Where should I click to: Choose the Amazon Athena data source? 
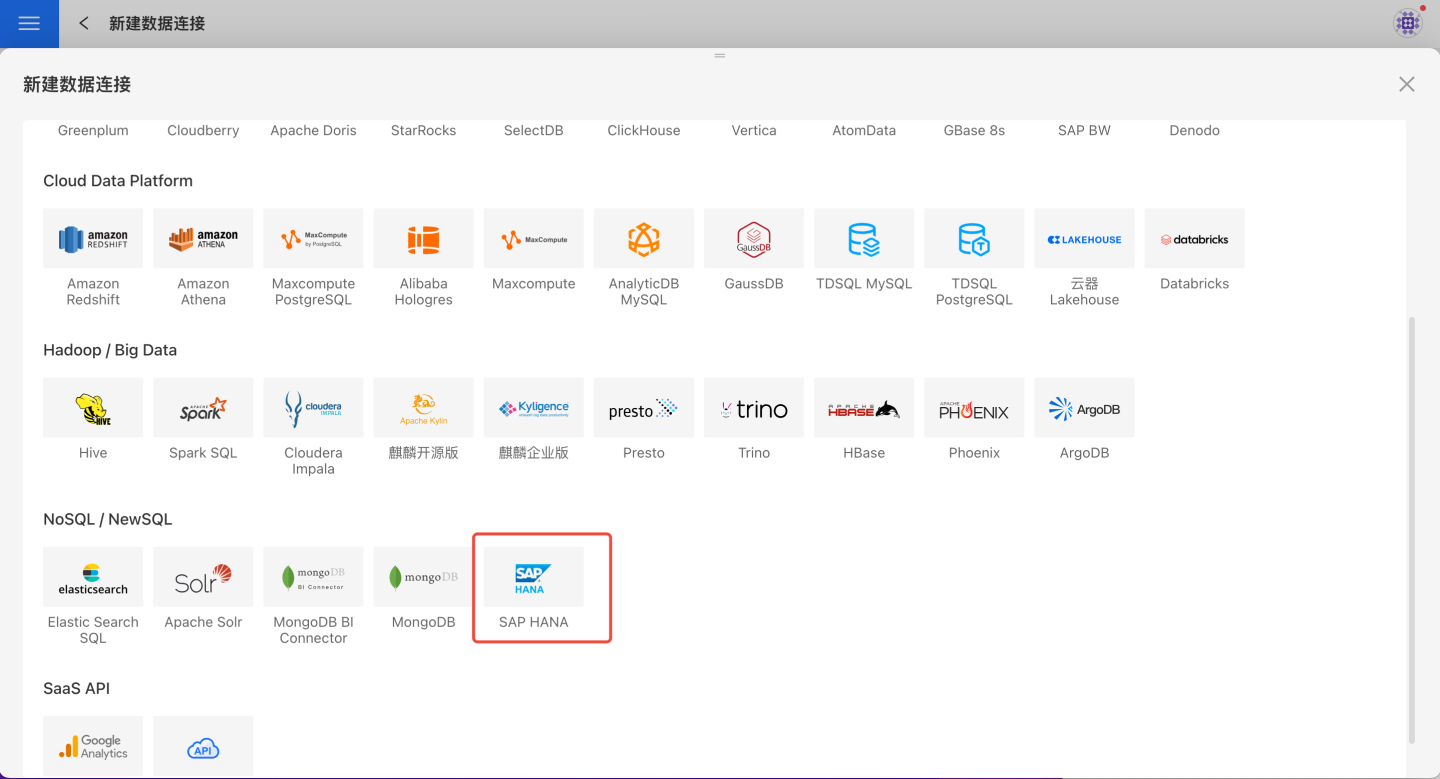(203, 238)
